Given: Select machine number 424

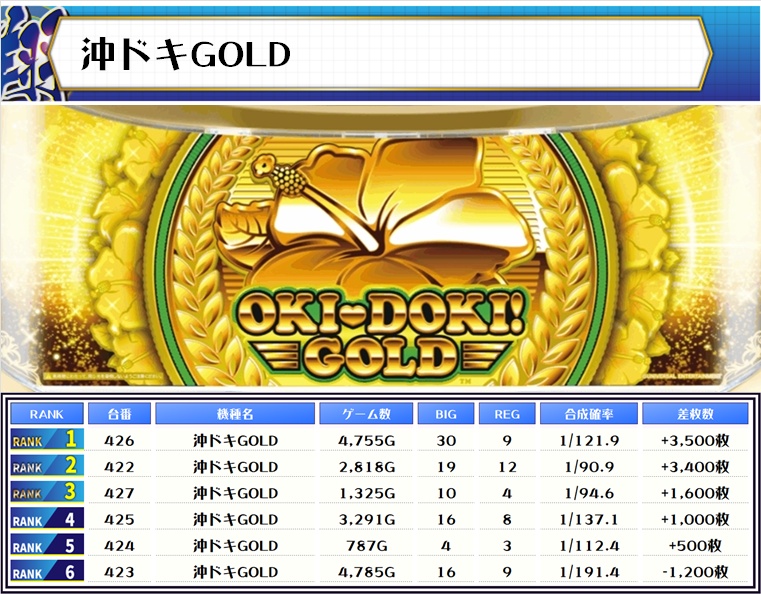Looking at the screenshot, I should (119, 545).
